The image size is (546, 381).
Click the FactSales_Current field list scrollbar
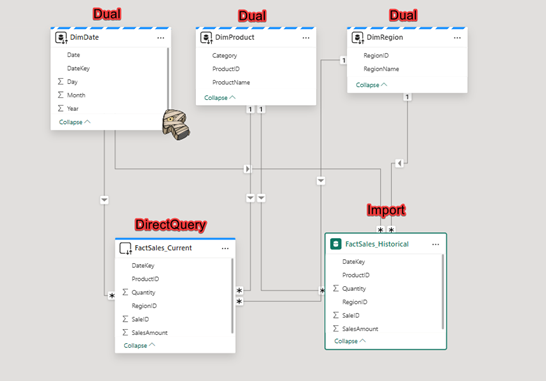[232, 296]
